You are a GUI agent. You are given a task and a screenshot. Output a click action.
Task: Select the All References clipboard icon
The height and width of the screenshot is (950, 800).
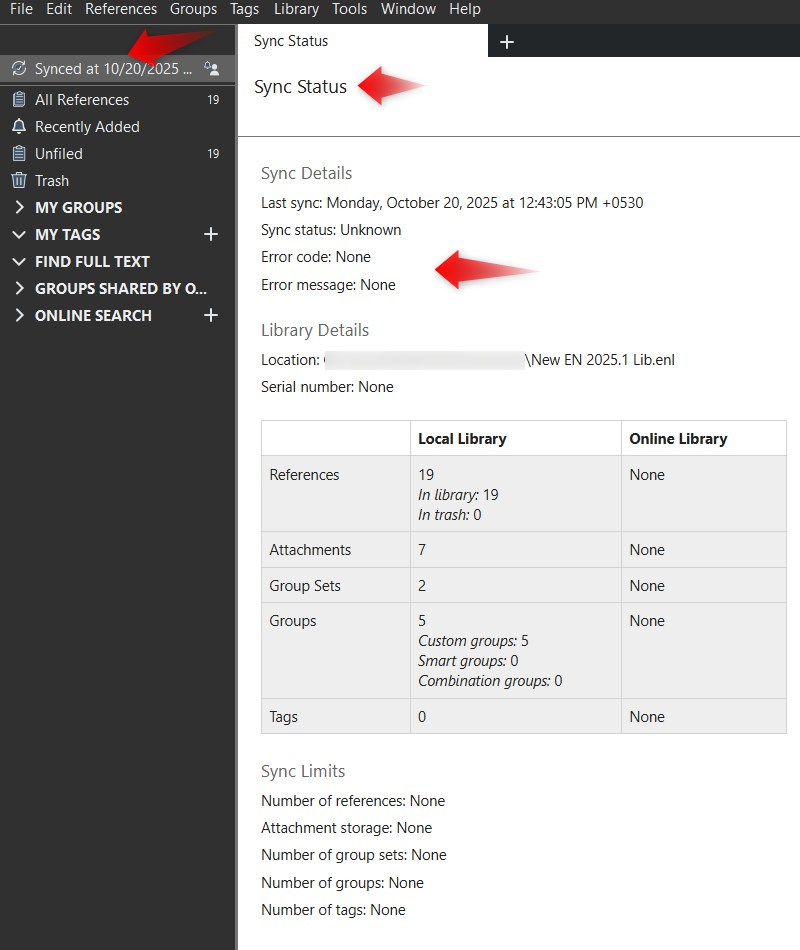[x=18, y=100]
